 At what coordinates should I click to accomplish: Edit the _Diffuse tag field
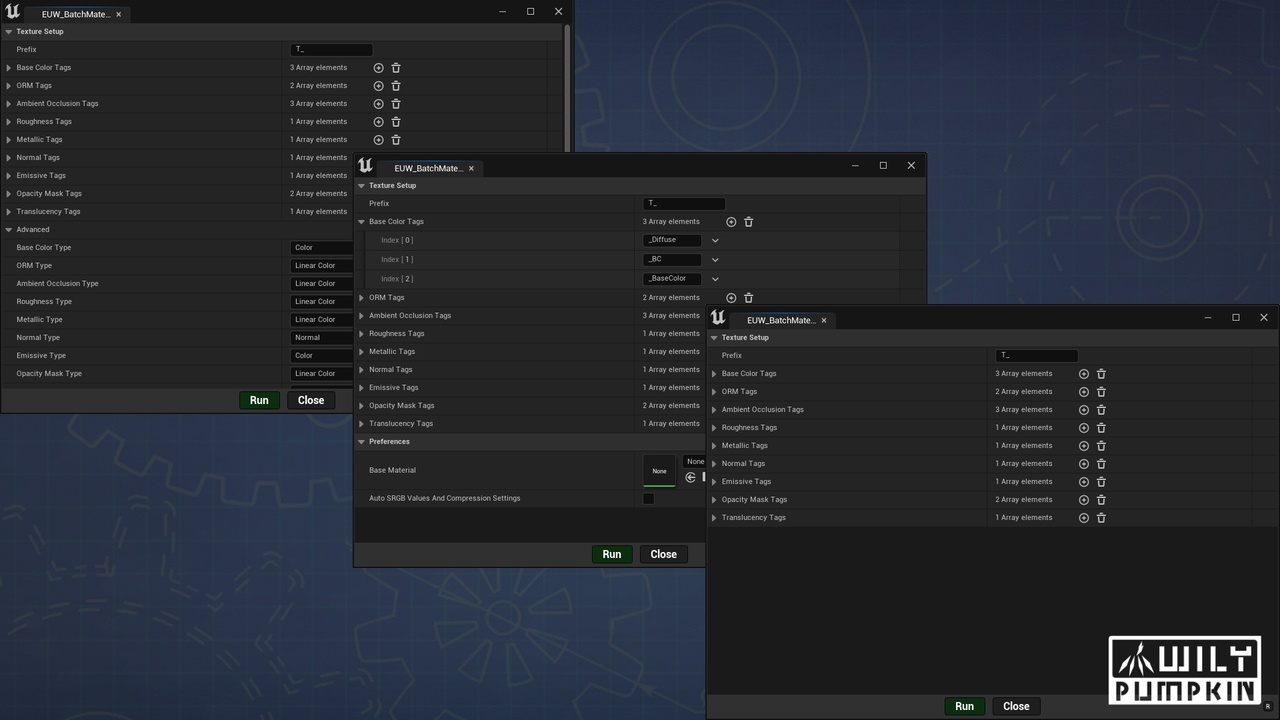[672, 240]
